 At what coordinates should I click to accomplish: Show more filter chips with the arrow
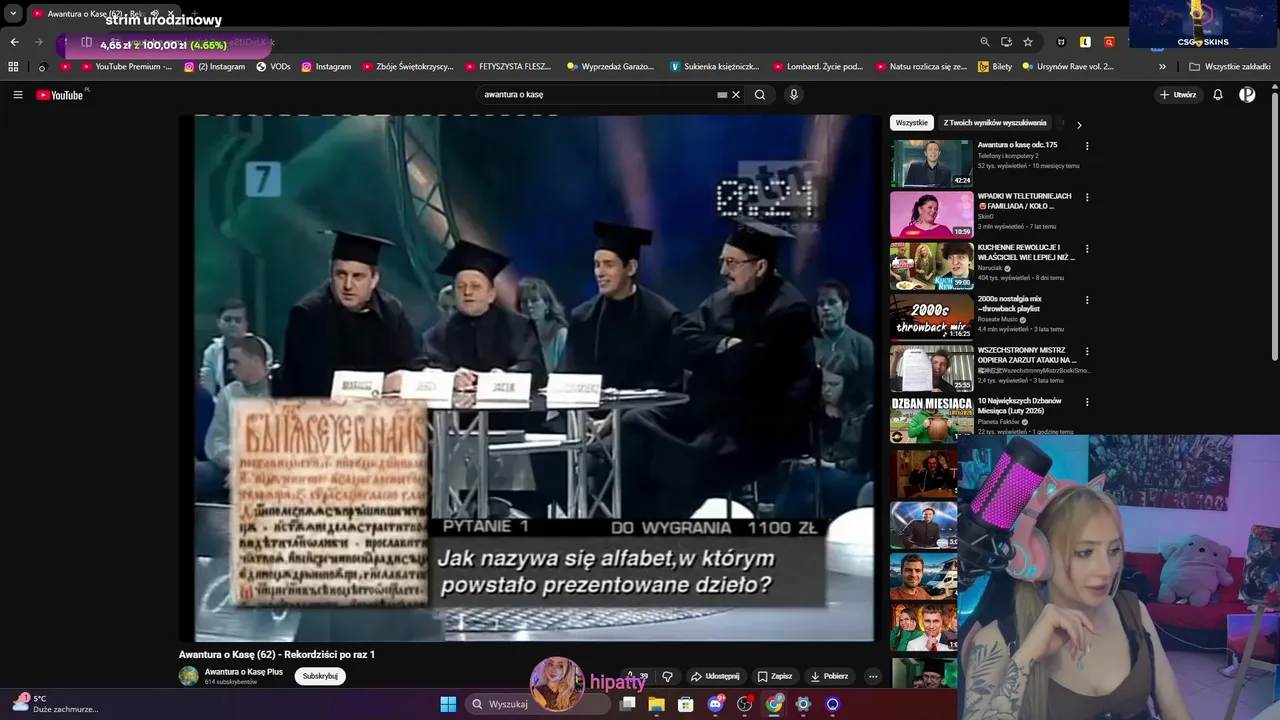click(1079, 124)
